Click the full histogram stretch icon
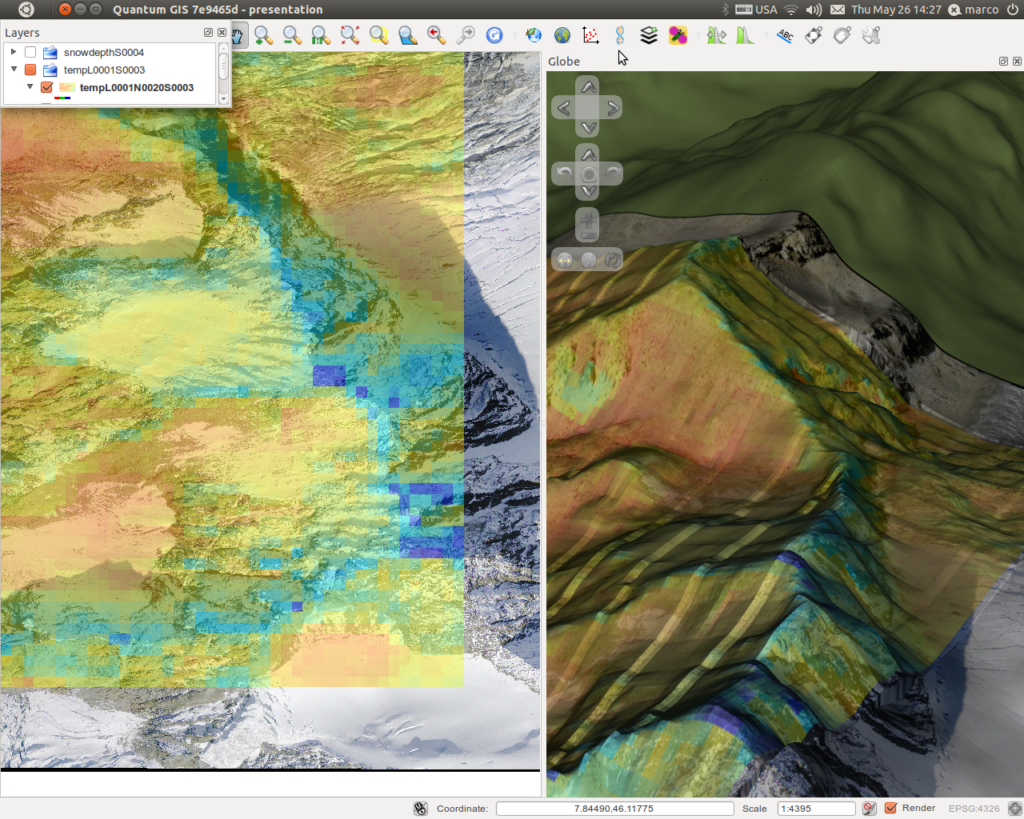Image resolution: width=1024 pixels, height=819 pixels. [745, 35]
